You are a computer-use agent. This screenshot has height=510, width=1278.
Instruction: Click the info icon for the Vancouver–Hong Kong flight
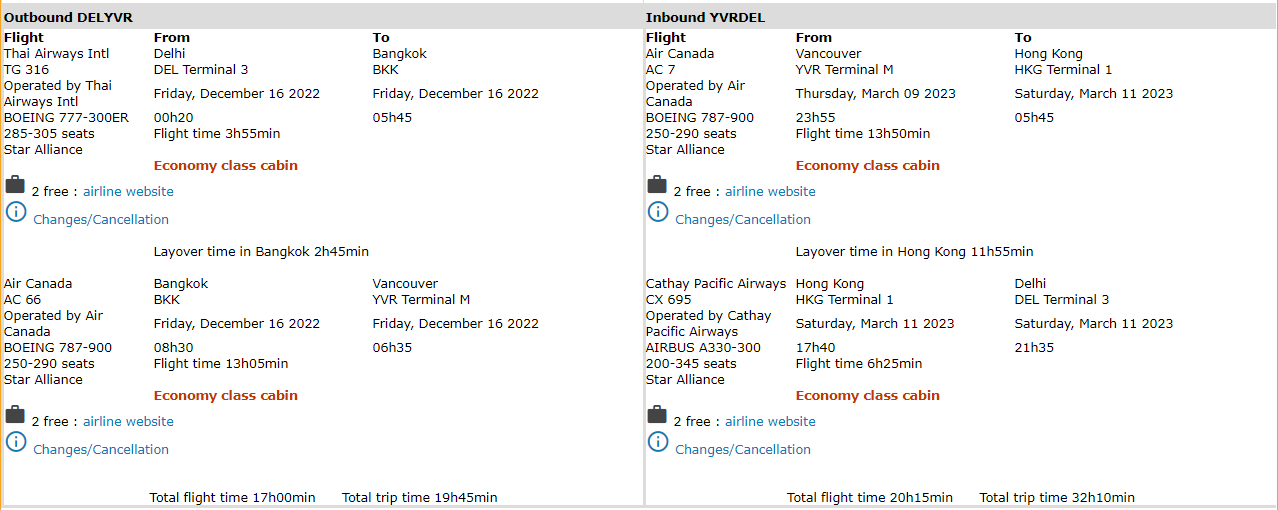click(658, 212)
